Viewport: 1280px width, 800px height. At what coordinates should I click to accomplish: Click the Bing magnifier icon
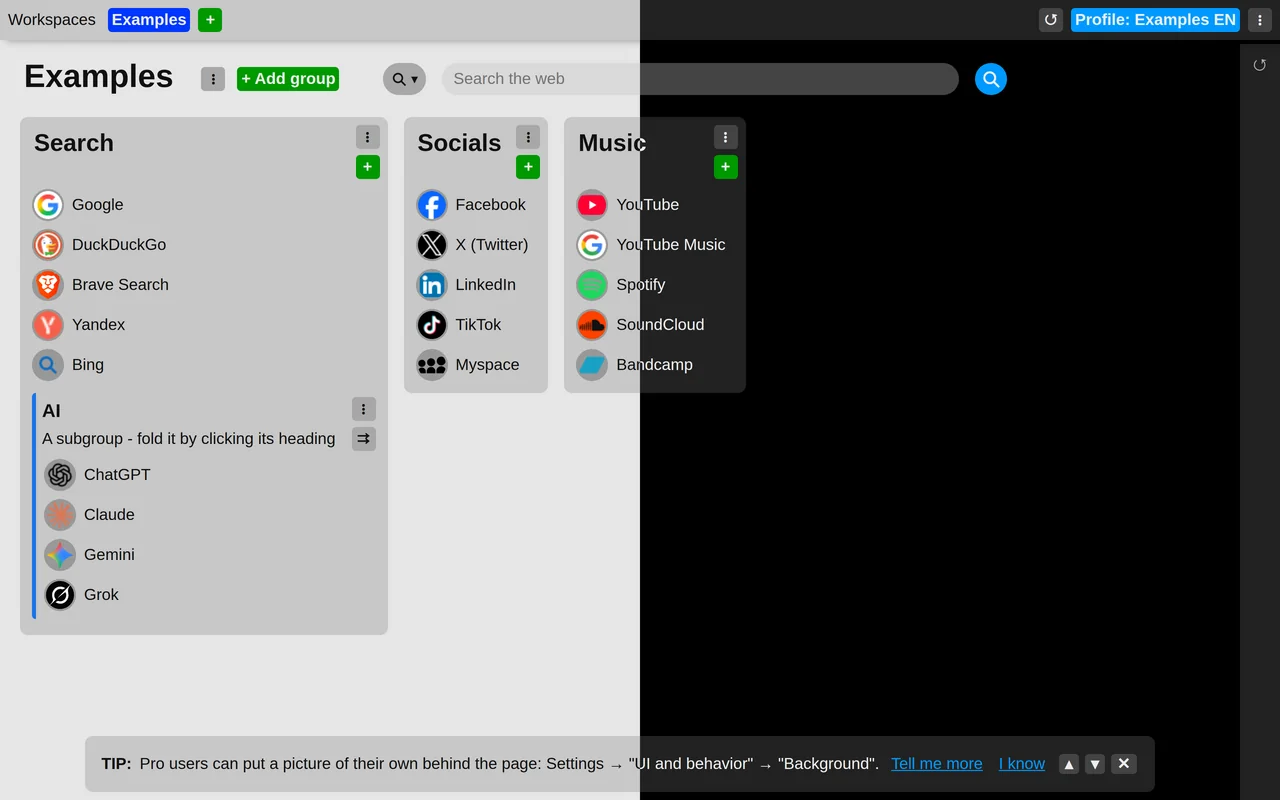tap(48, 365)
